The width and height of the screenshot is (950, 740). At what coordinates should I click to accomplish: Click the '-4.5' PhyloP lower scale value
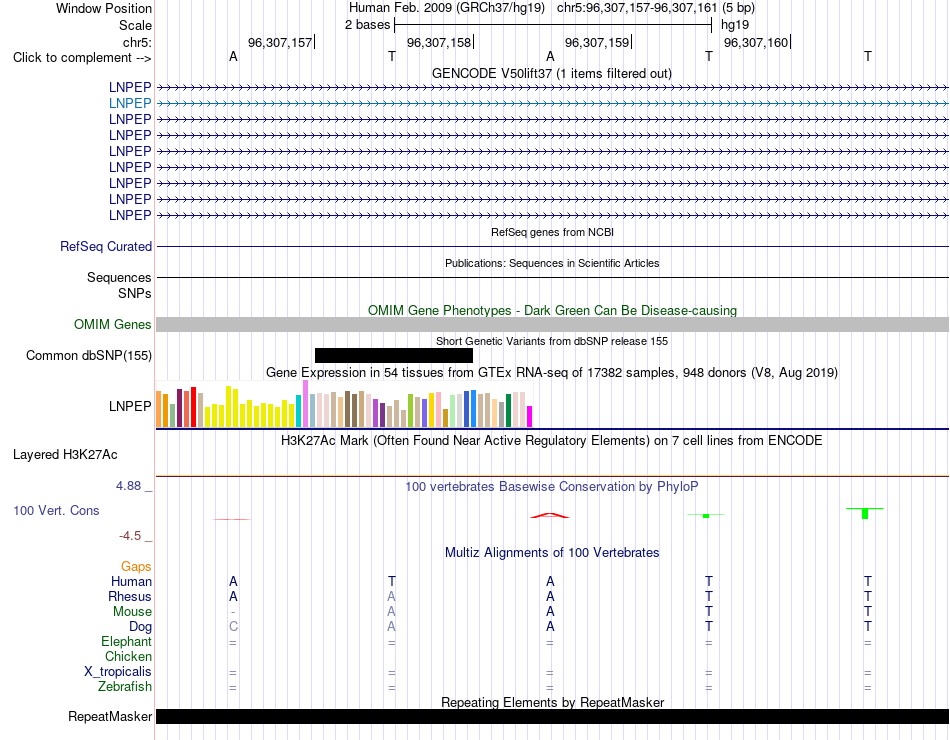[130, 536]
